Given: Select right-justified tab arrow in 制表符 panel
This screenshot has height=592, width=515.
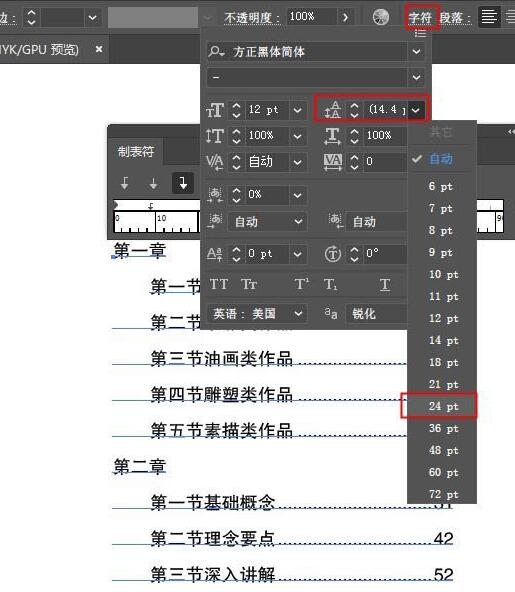Looking at the screenshot, I should click(x=183, y=183).
